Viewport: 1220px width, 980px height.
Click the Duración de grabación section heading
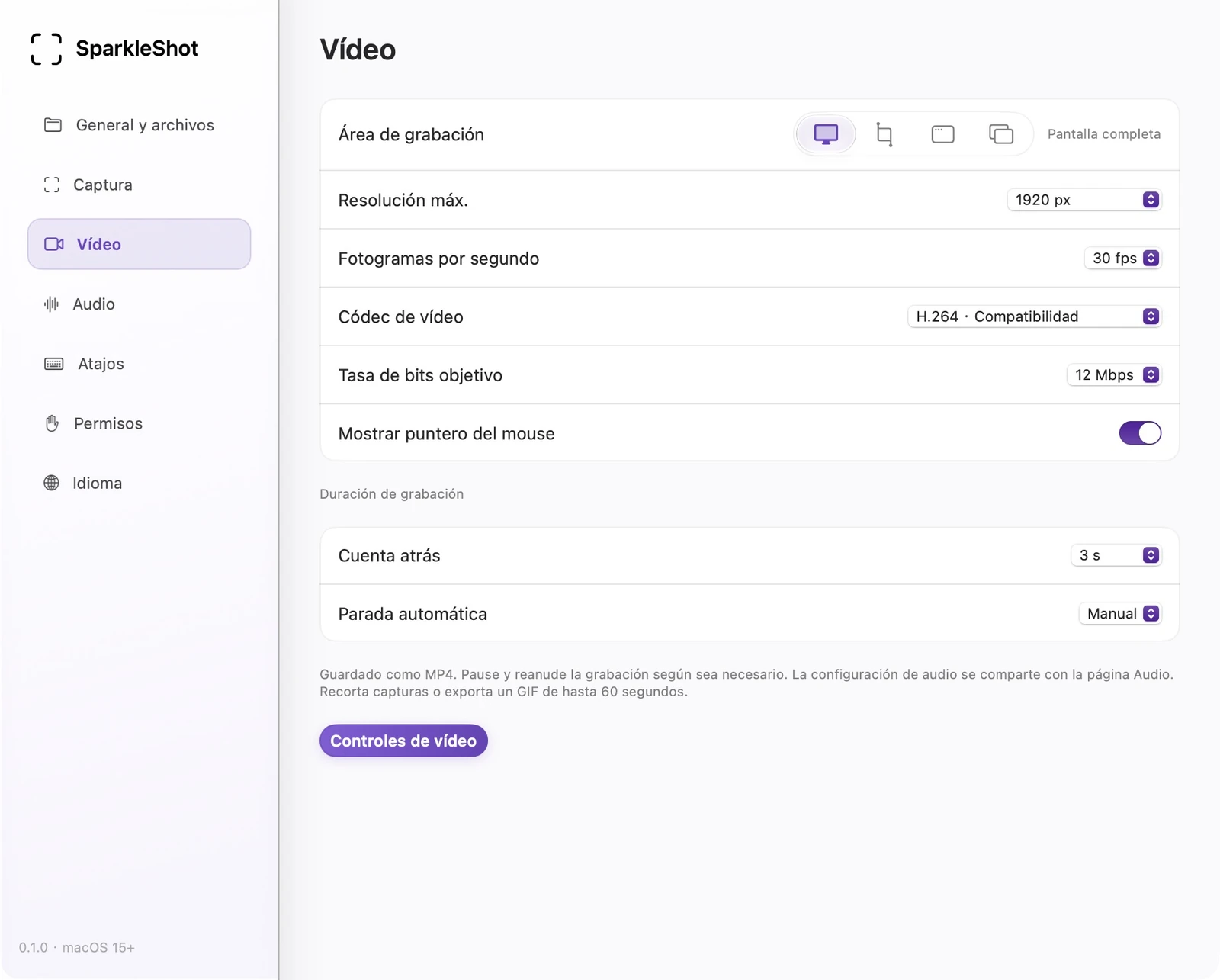[391, 494]
